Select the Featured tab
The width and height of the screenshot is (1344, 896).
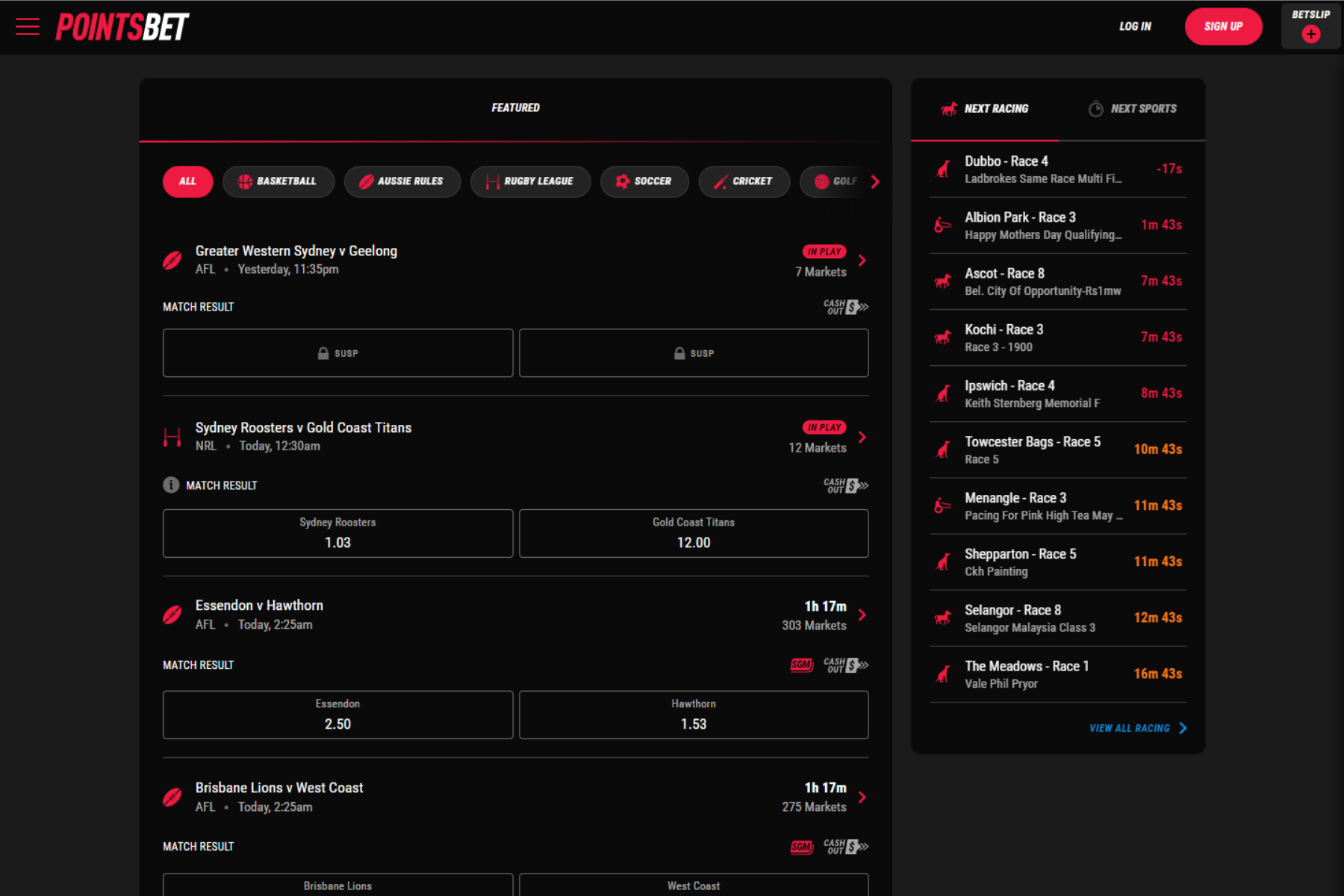tap(515, 108)
